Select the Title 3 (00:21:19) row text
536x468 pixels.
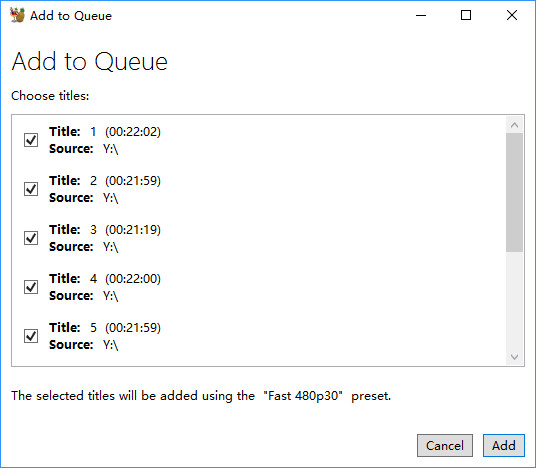(x=105, y=230)
